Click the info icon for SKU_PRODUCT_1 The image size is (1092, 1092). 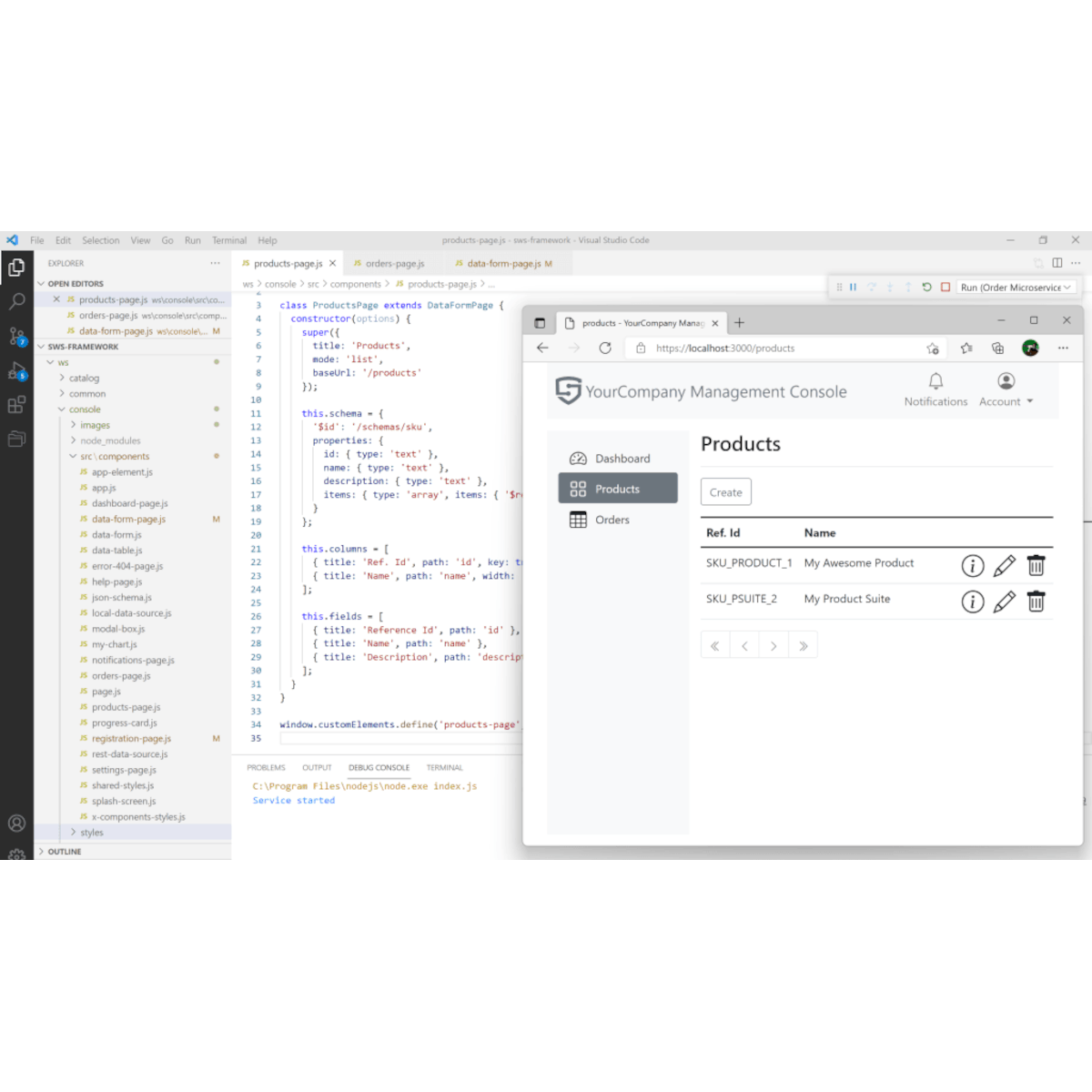tap(973, 566)
